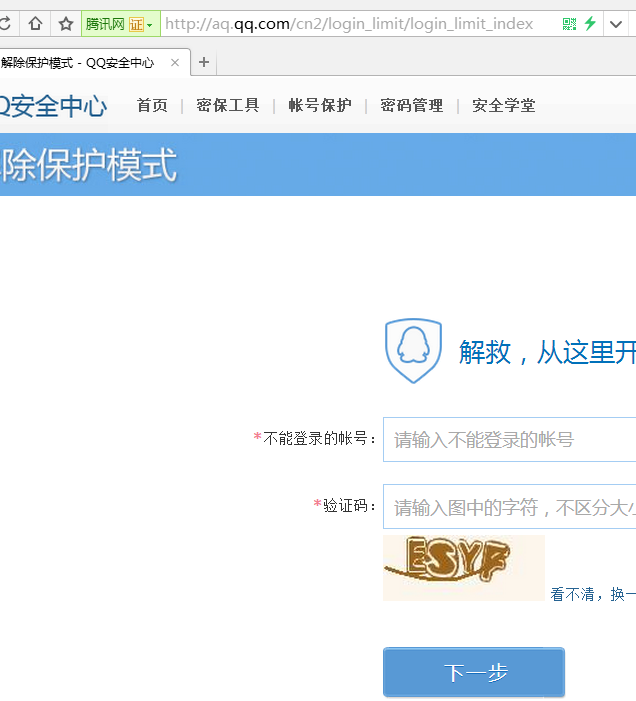The image size is (636, 701).
Task: Reload the page with the refresh icon
Action: click(5, 23)
